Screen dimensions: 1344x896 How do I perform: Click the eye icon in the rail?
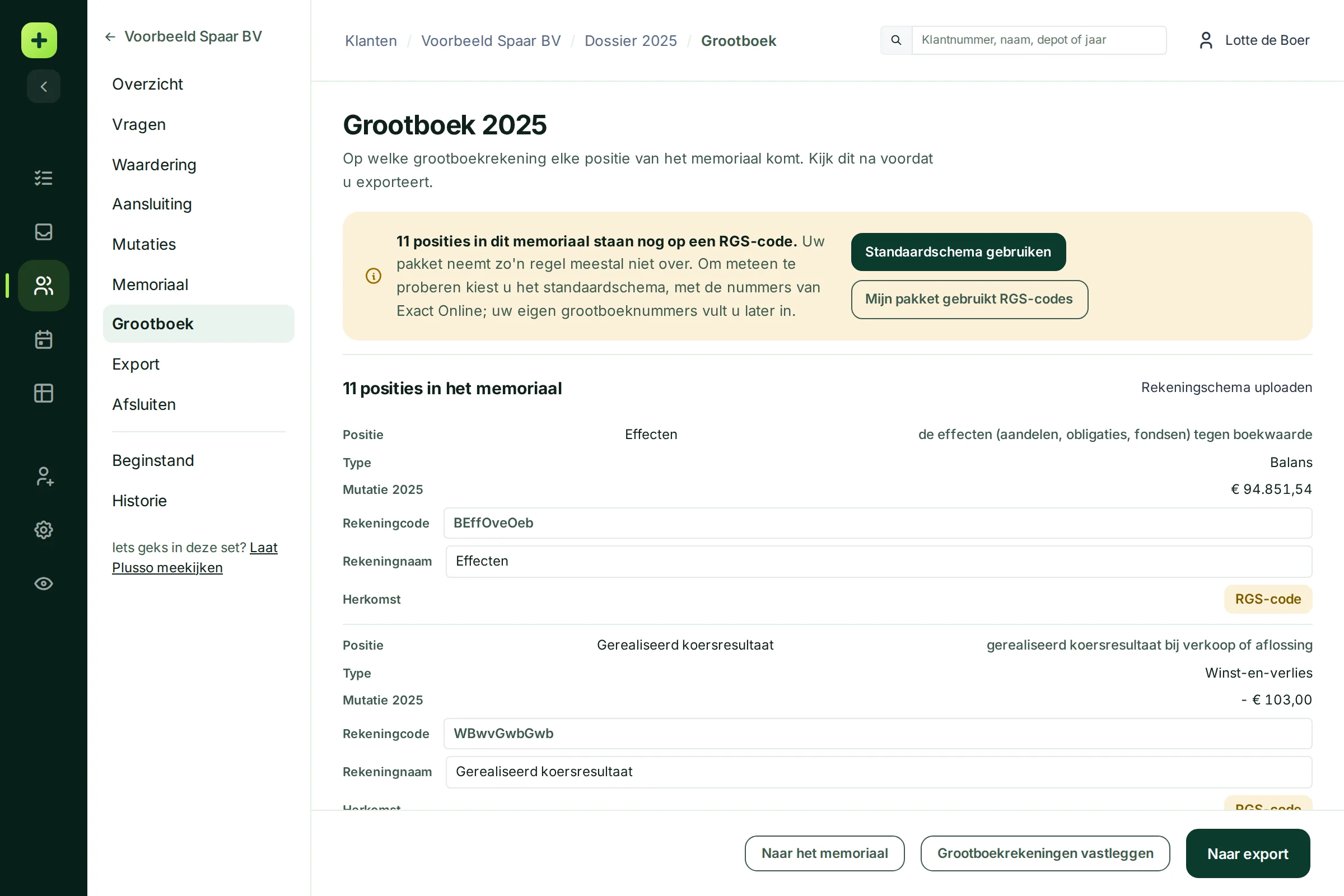pos(44,584)
